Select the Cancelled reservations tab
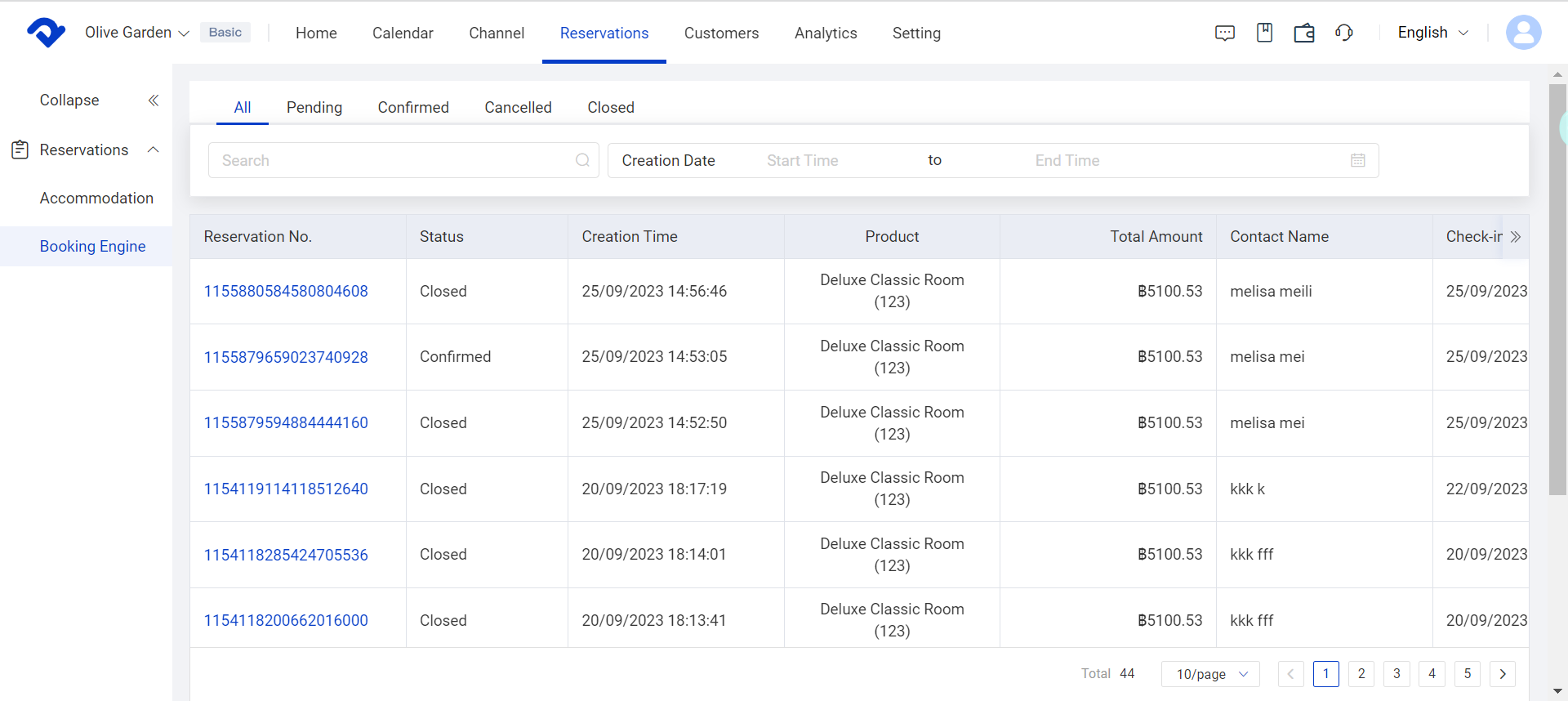The image size is (1568, 701). click(x=518, y=108)
